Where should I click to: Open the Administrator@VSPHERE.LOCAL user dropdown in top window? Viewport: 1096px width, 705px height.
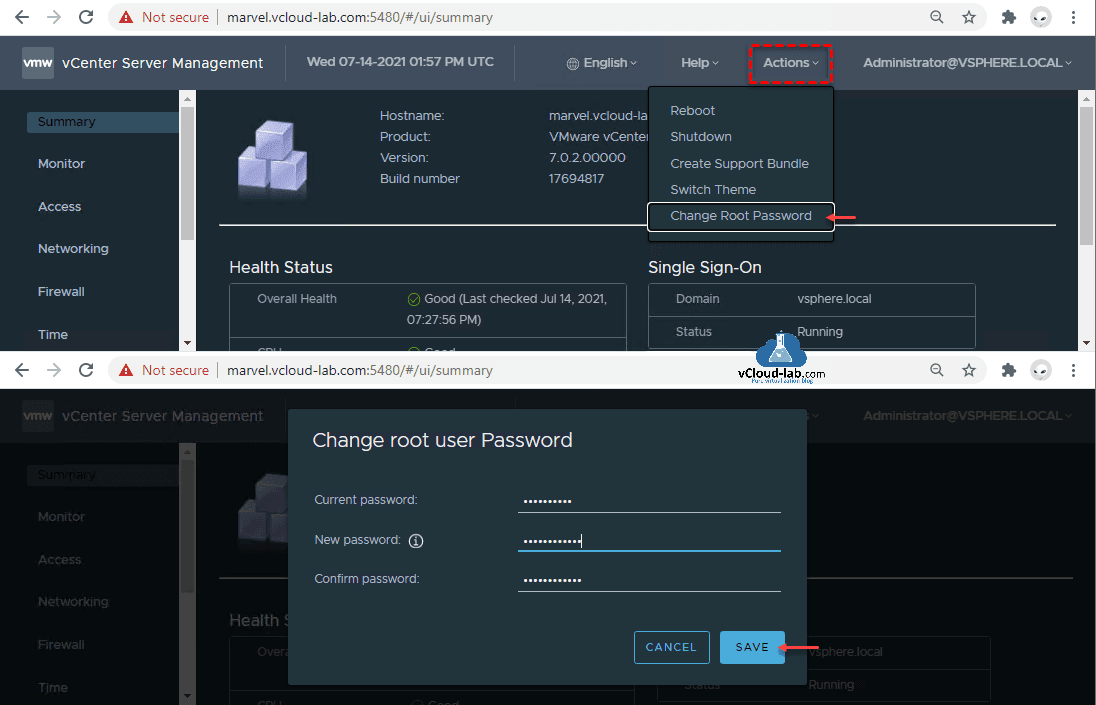click(967, 63)
